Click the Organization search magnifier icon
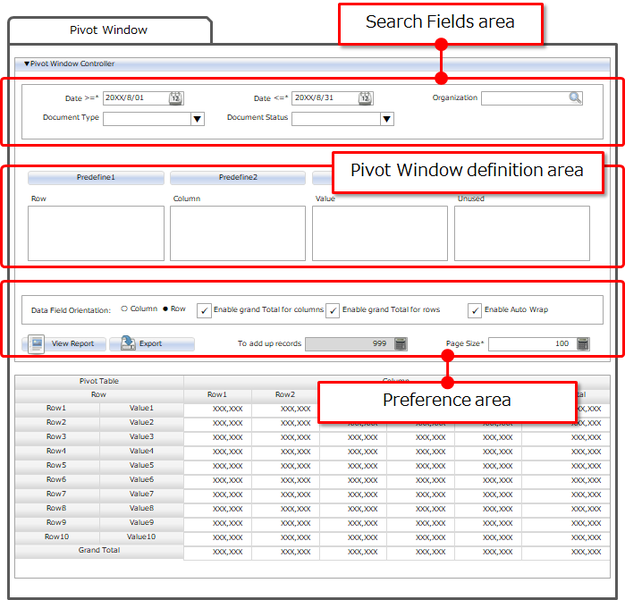Screen dimensions: 625x600 575,98
